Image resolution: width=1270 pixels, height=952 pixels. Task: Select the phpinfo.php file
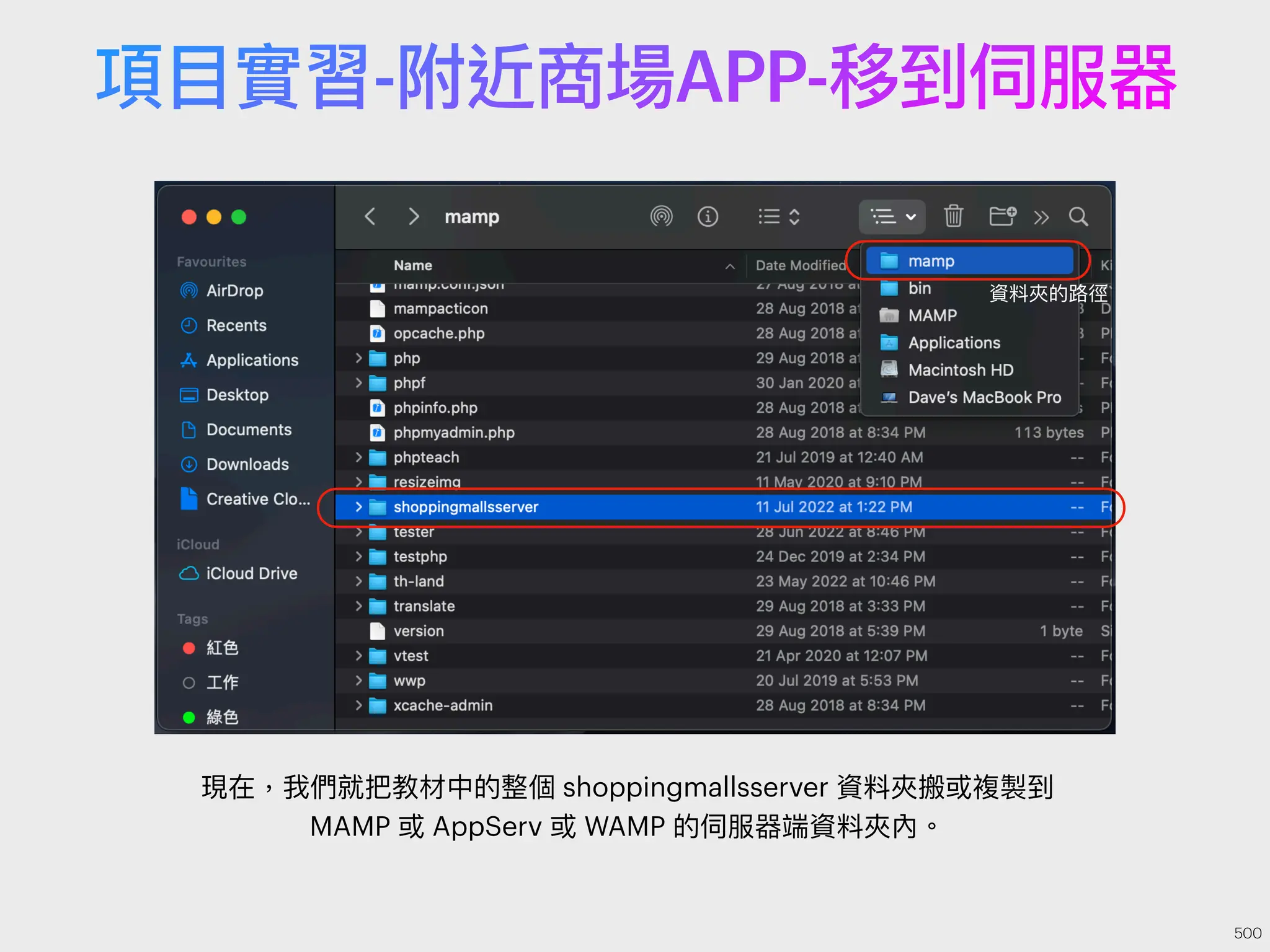tap(723, 407)
